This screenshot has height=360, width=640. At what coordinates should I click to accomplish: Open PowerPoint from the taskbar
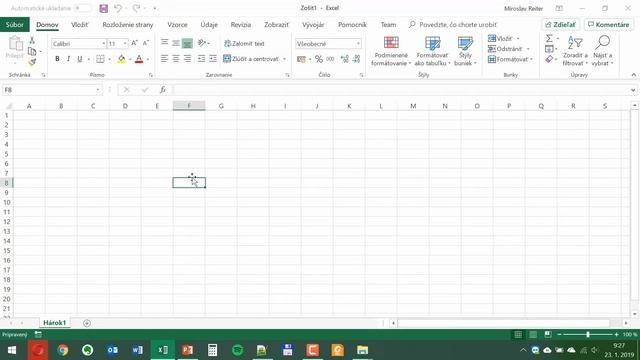click(187, 350)
